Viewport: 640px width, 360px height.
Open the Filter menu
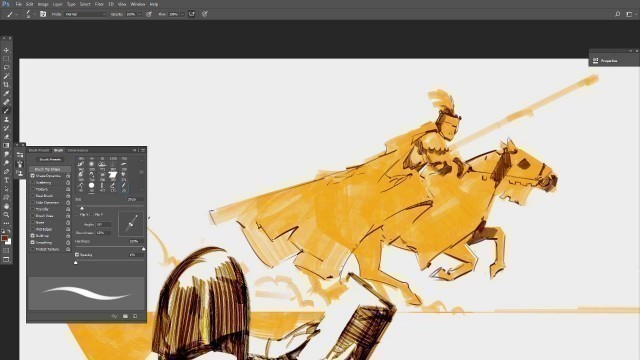99,4
